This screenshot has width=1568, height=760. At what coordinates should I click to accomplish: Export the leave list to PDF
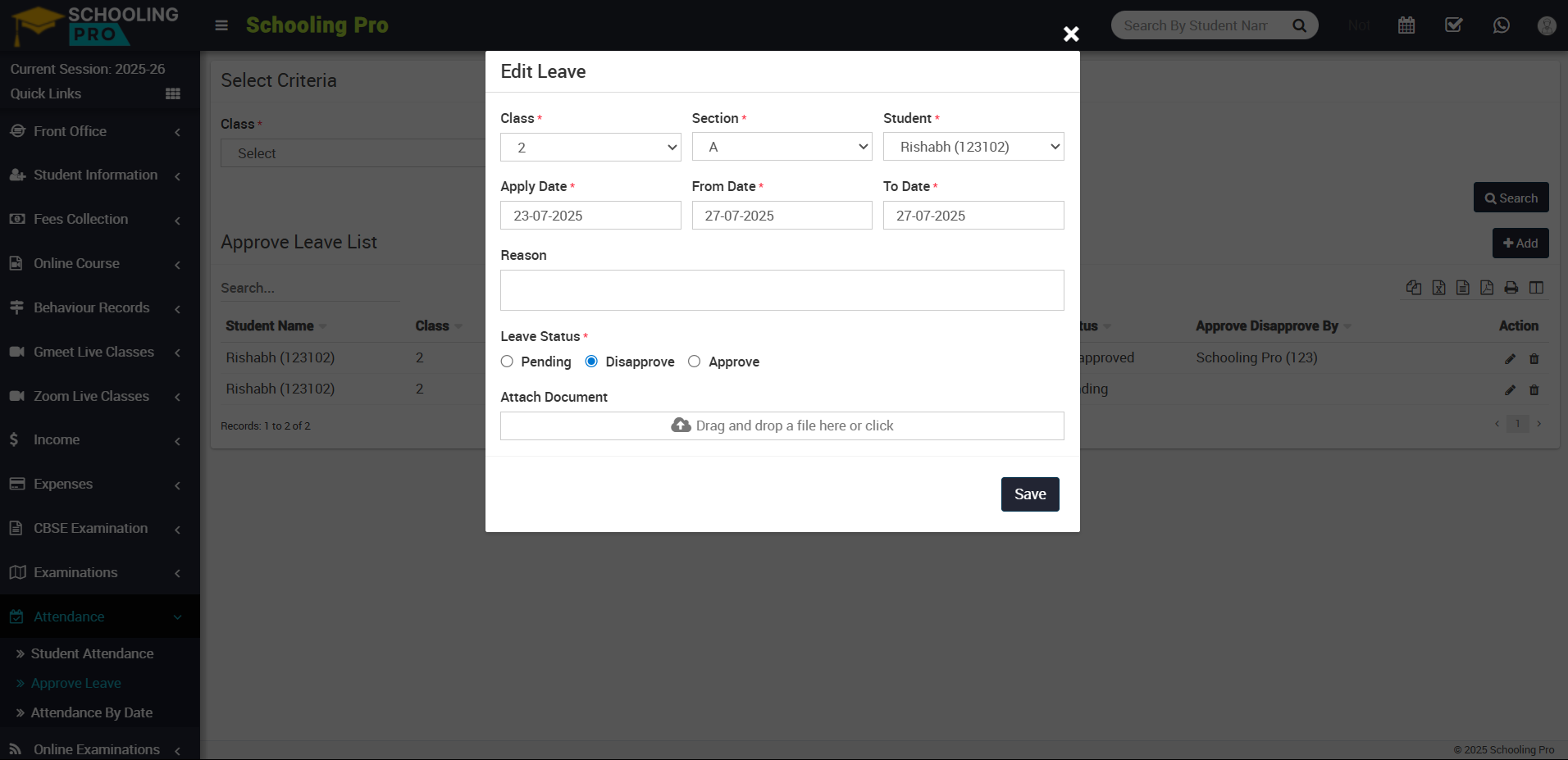[1487, 288]
